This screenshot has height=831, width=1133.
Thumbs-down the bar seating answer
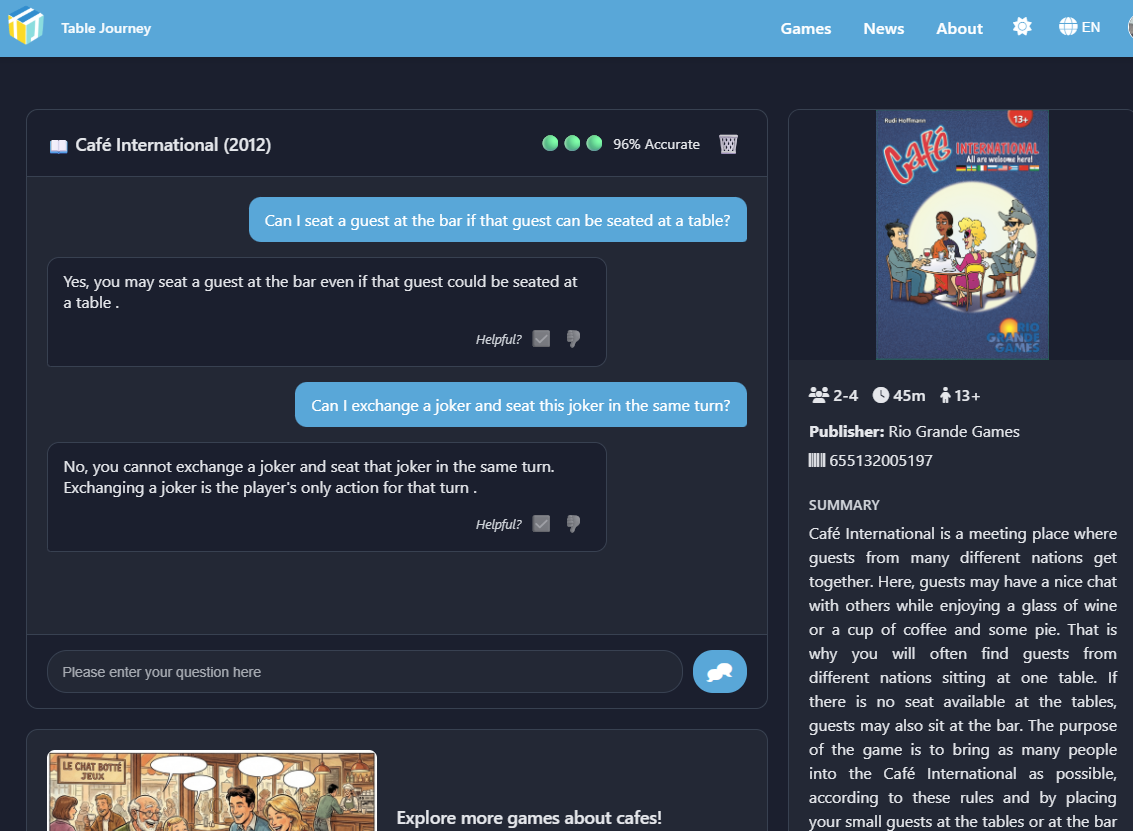point(573,338)
